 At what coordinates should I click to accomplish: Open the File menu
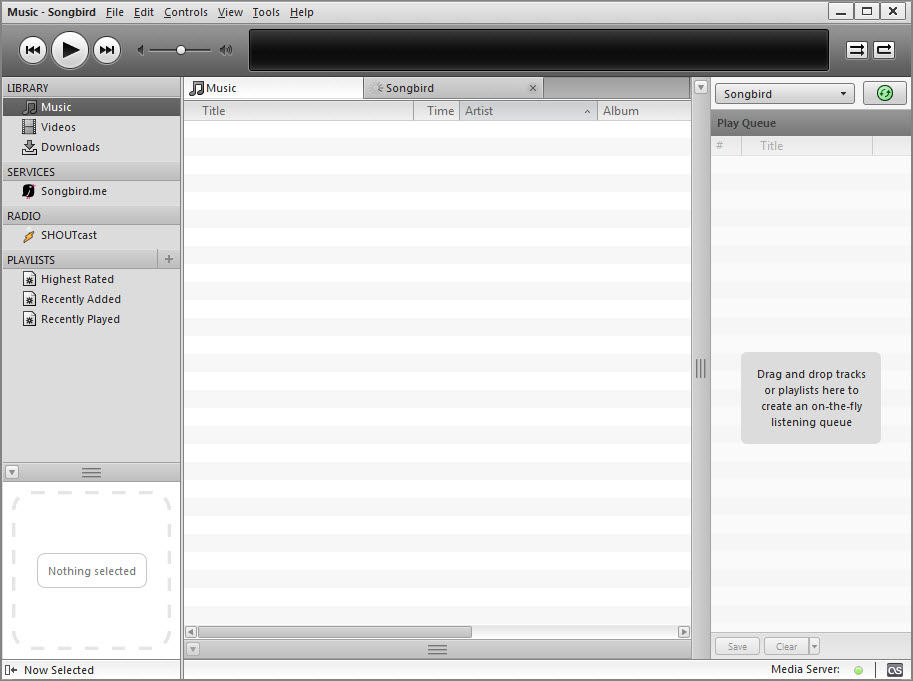point(115,12)
